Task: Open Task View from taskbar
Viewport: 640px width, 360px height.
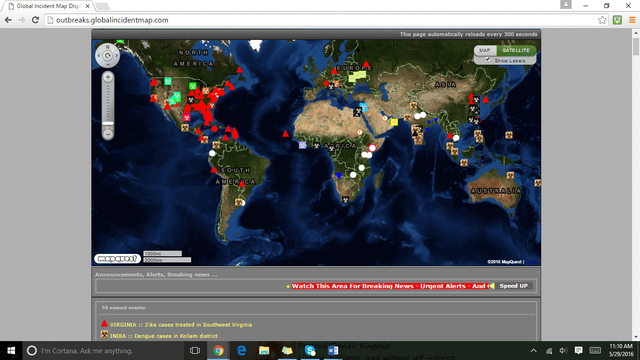Action: pos(195,351)
